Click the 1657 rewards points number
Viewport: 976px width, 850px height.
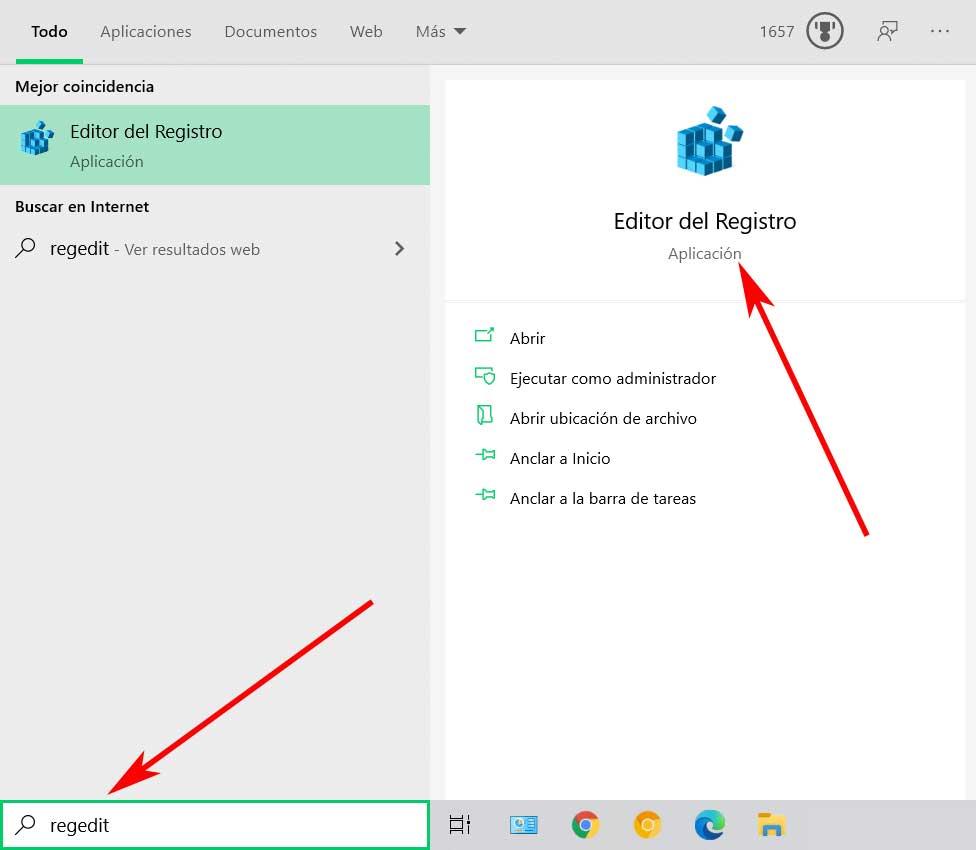click(x=776, y=32)
